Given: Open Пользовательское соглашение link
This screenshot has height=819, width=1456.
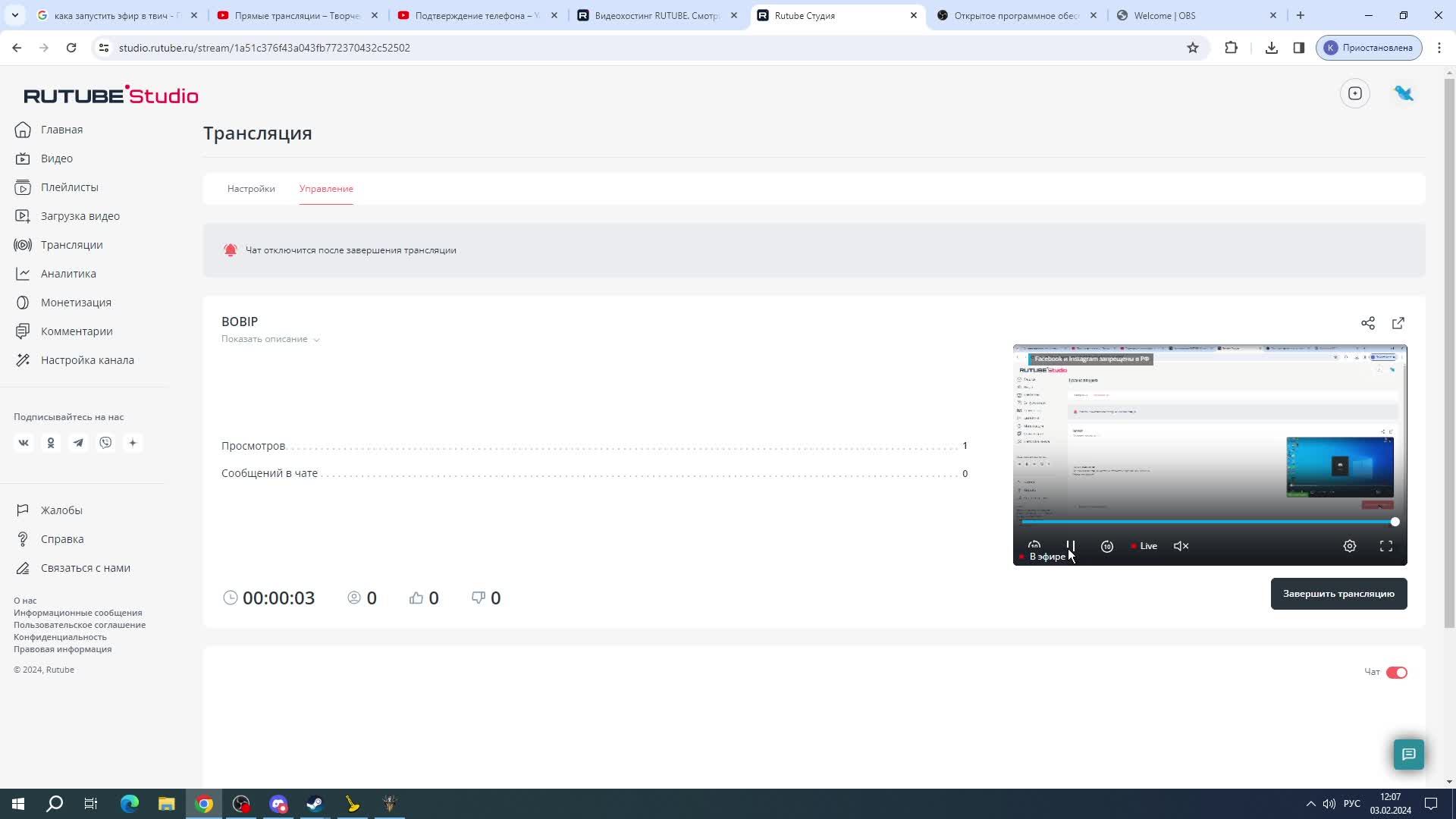Looking at the screenshot, I should click(x=80, y=625).
